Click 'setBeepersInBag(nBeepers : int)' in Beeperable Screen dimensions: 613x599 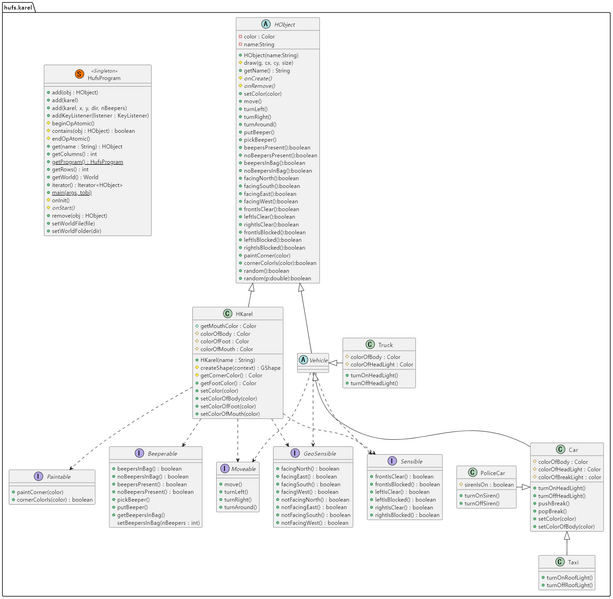tap(158, 522)
